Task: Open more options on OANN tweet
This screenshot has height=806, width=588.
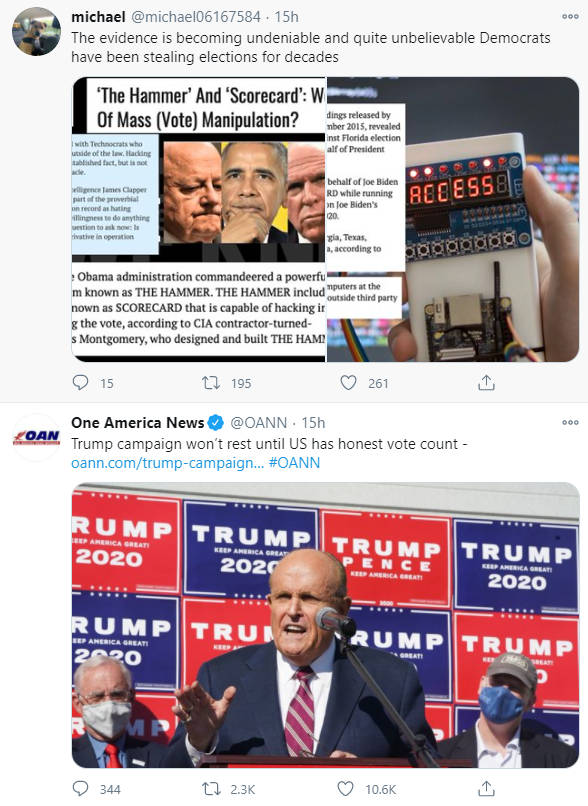Action: click(x=570, y=422)
